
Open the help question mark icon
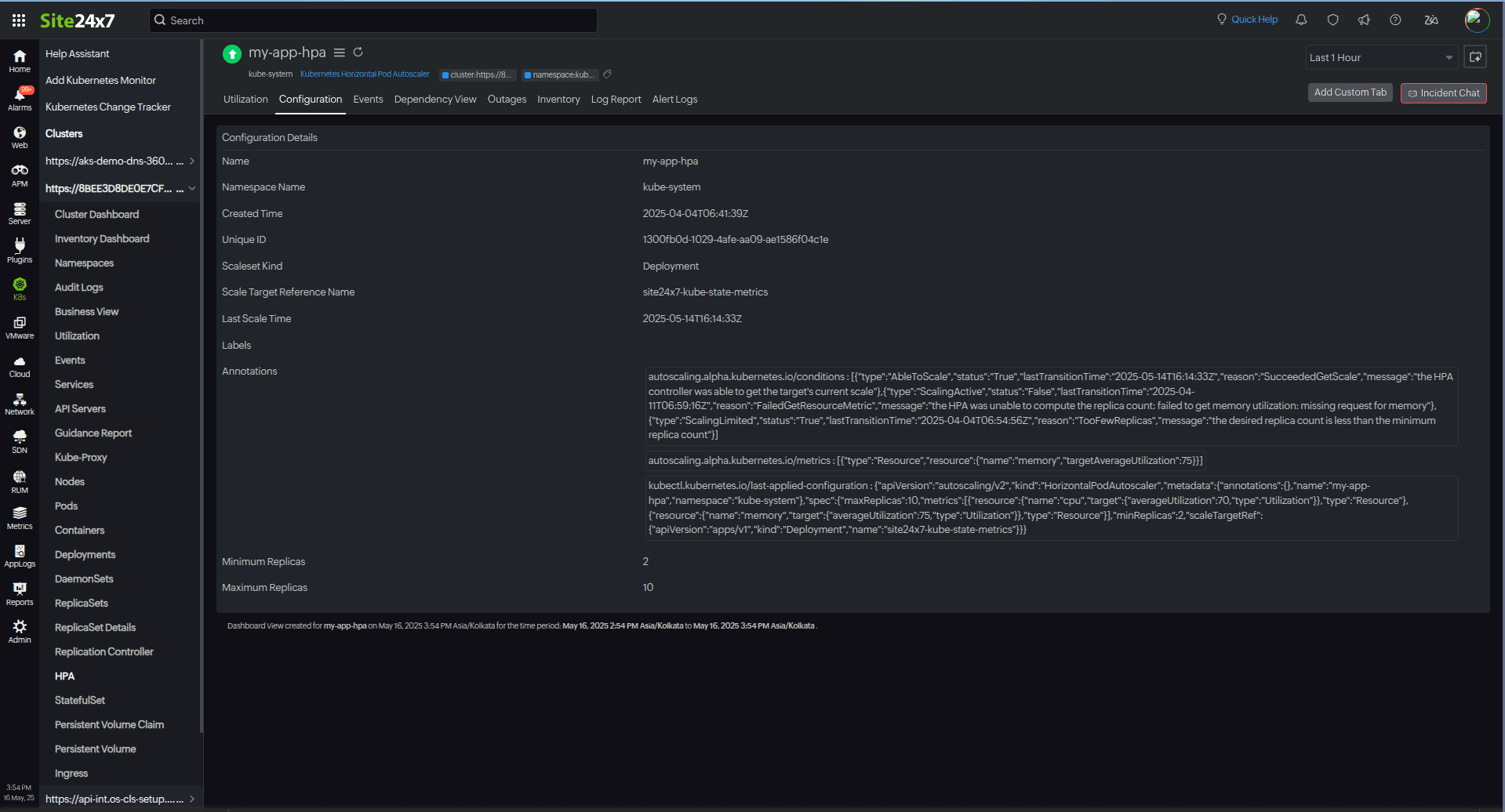click(x=1395, y=20)
